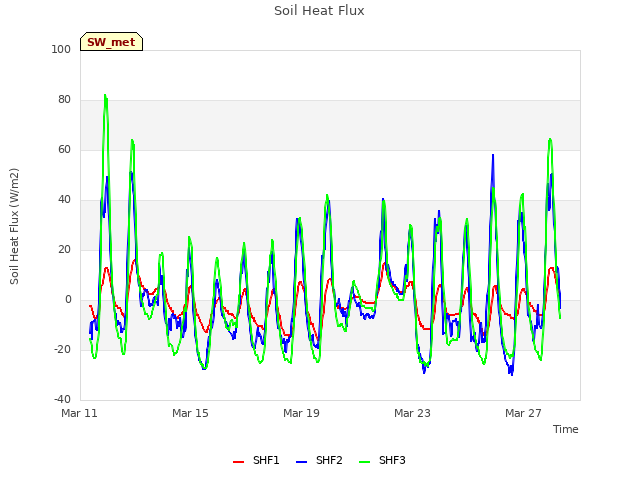Toggle SHF3 series in legend
Screen dimensions: 640x480
(382, 460)
